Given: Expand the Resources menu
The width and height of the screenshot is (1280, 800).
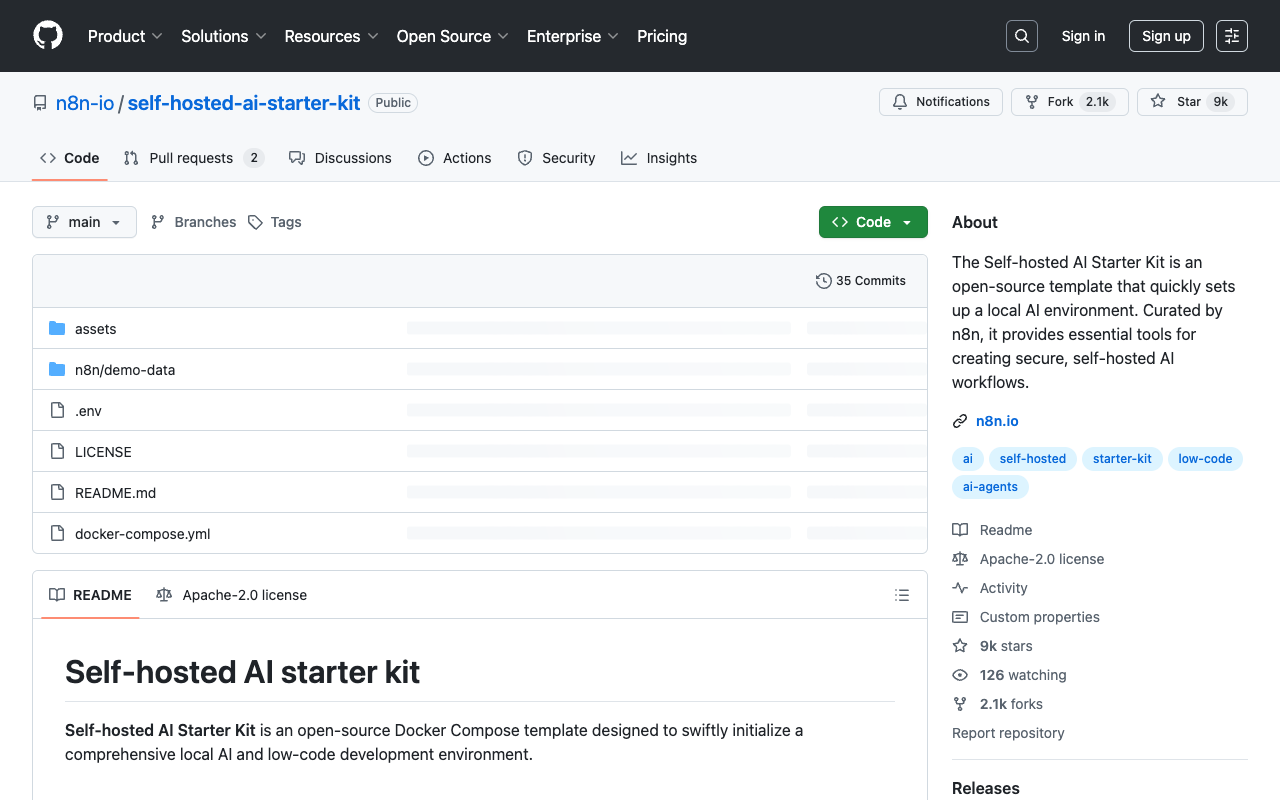Looking at the screenshot, I should pos(331,36).
